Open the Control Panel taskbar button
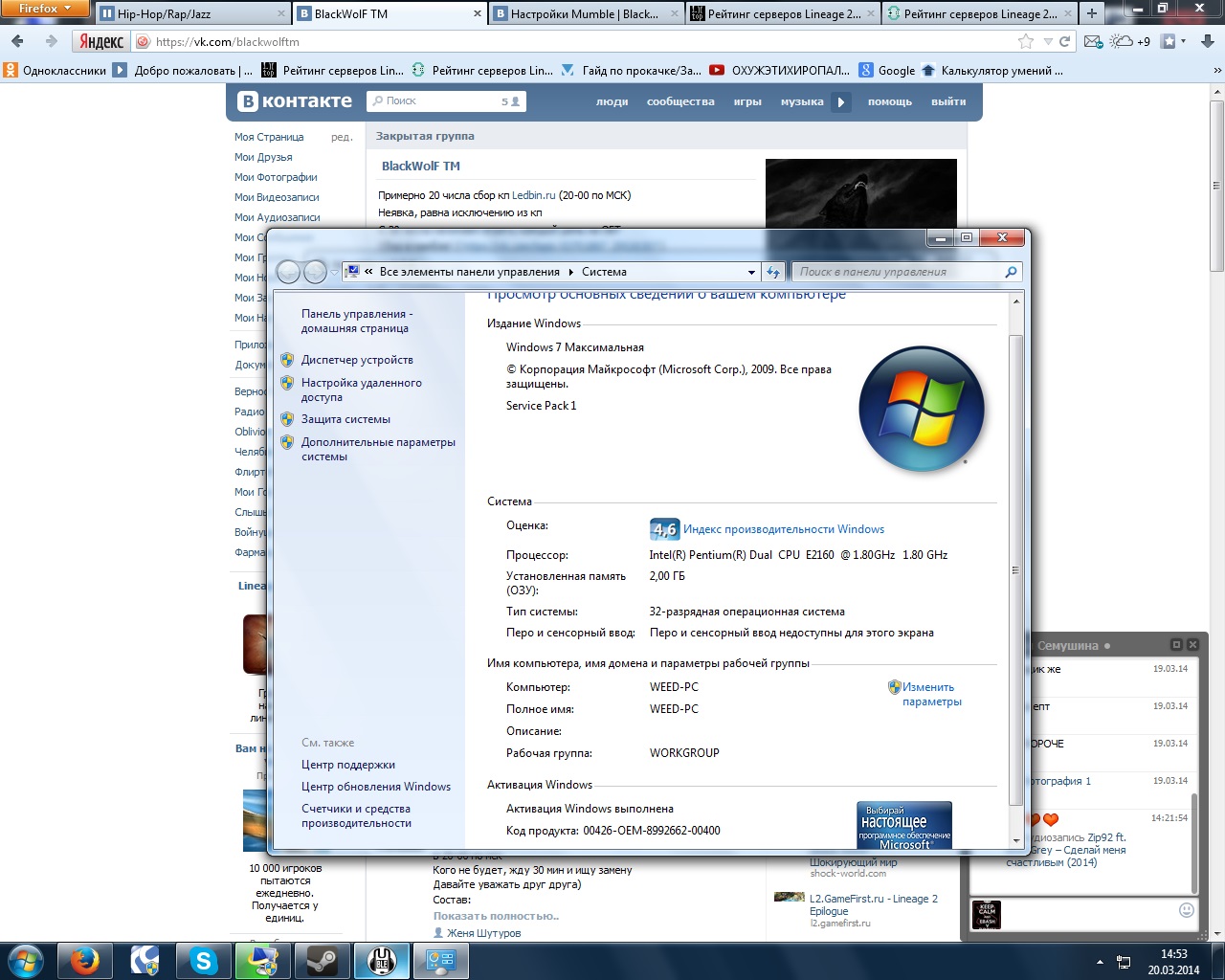The image size is (1225, 980). tap(440, 961)
